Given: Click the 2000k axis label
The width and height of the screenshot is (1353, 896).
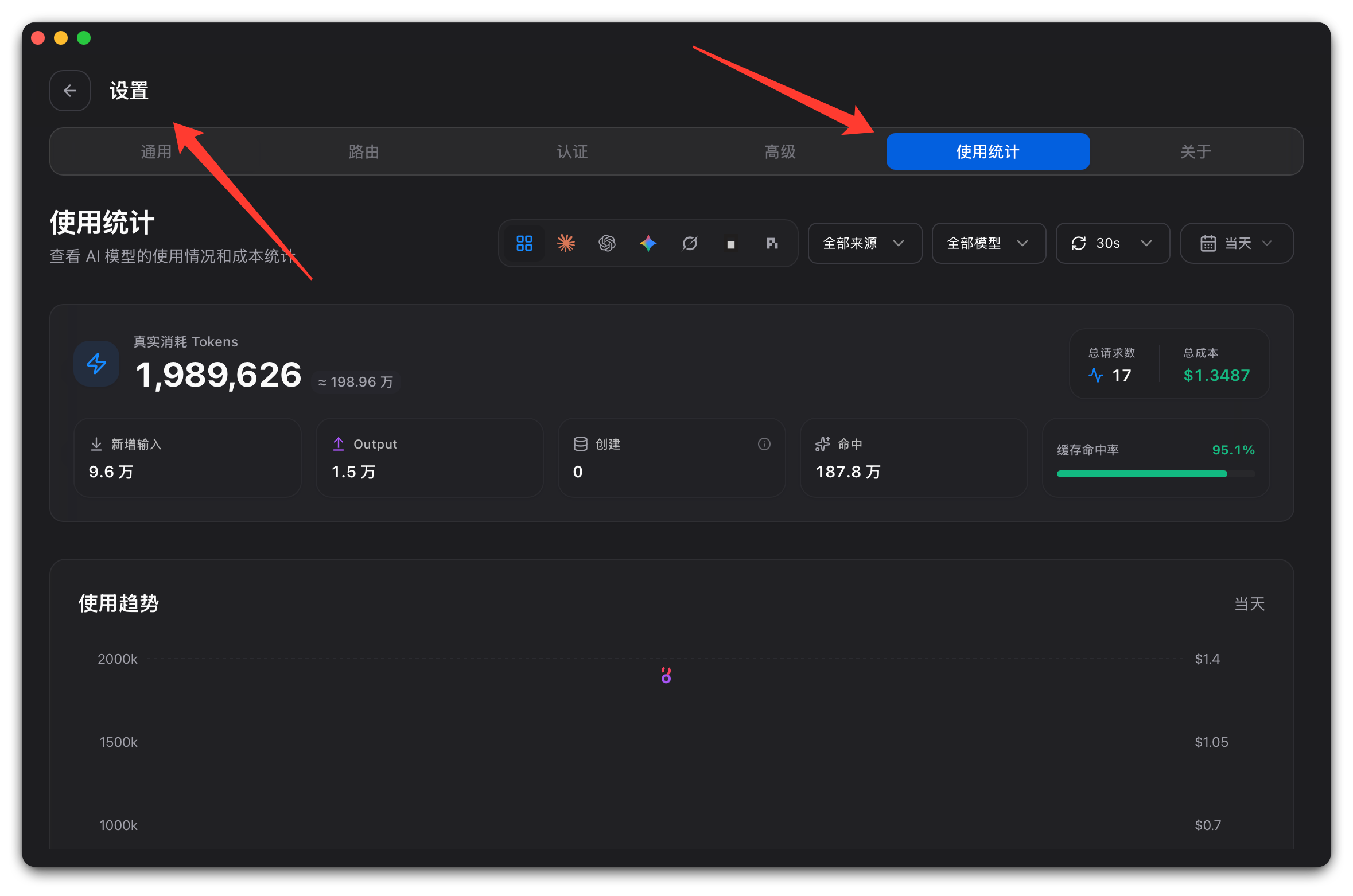Looking at the screenshot, I should coord(117,659).
